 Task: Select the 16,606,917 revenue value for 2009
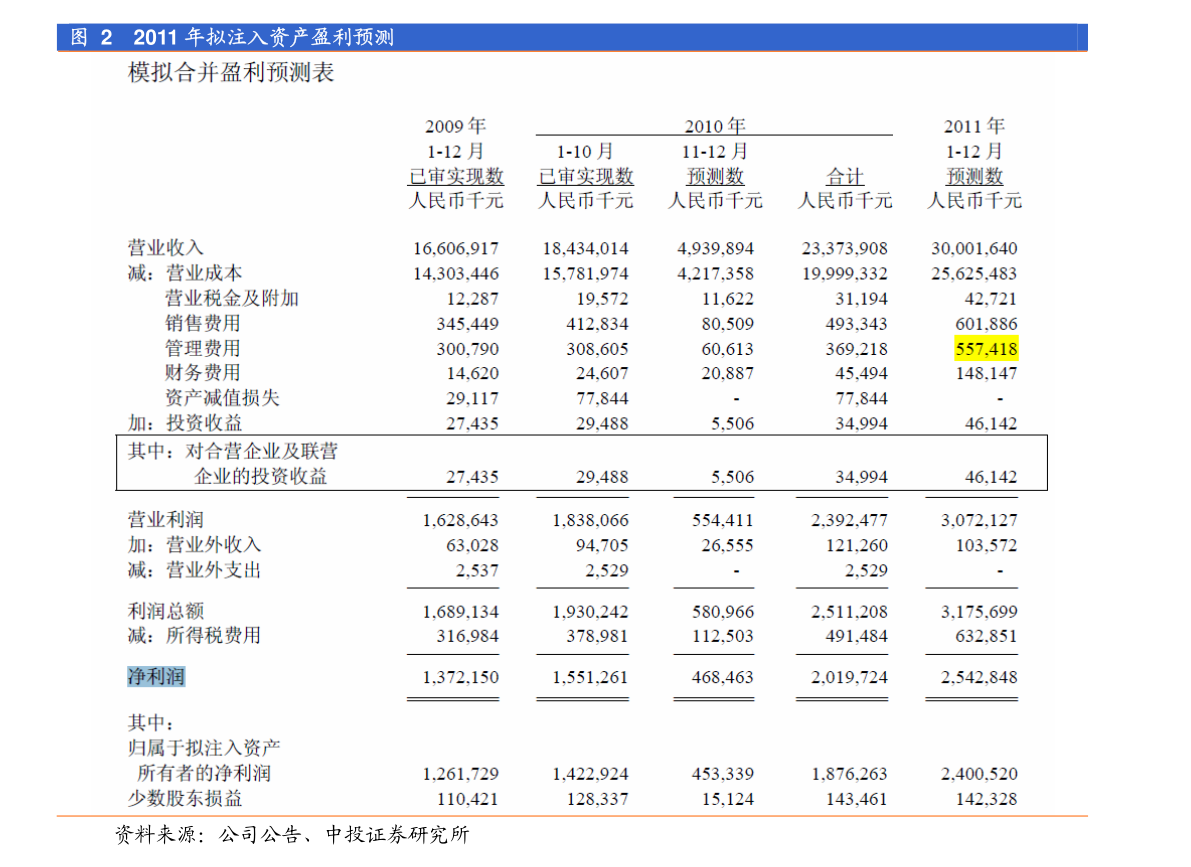(x=456, y=249)
